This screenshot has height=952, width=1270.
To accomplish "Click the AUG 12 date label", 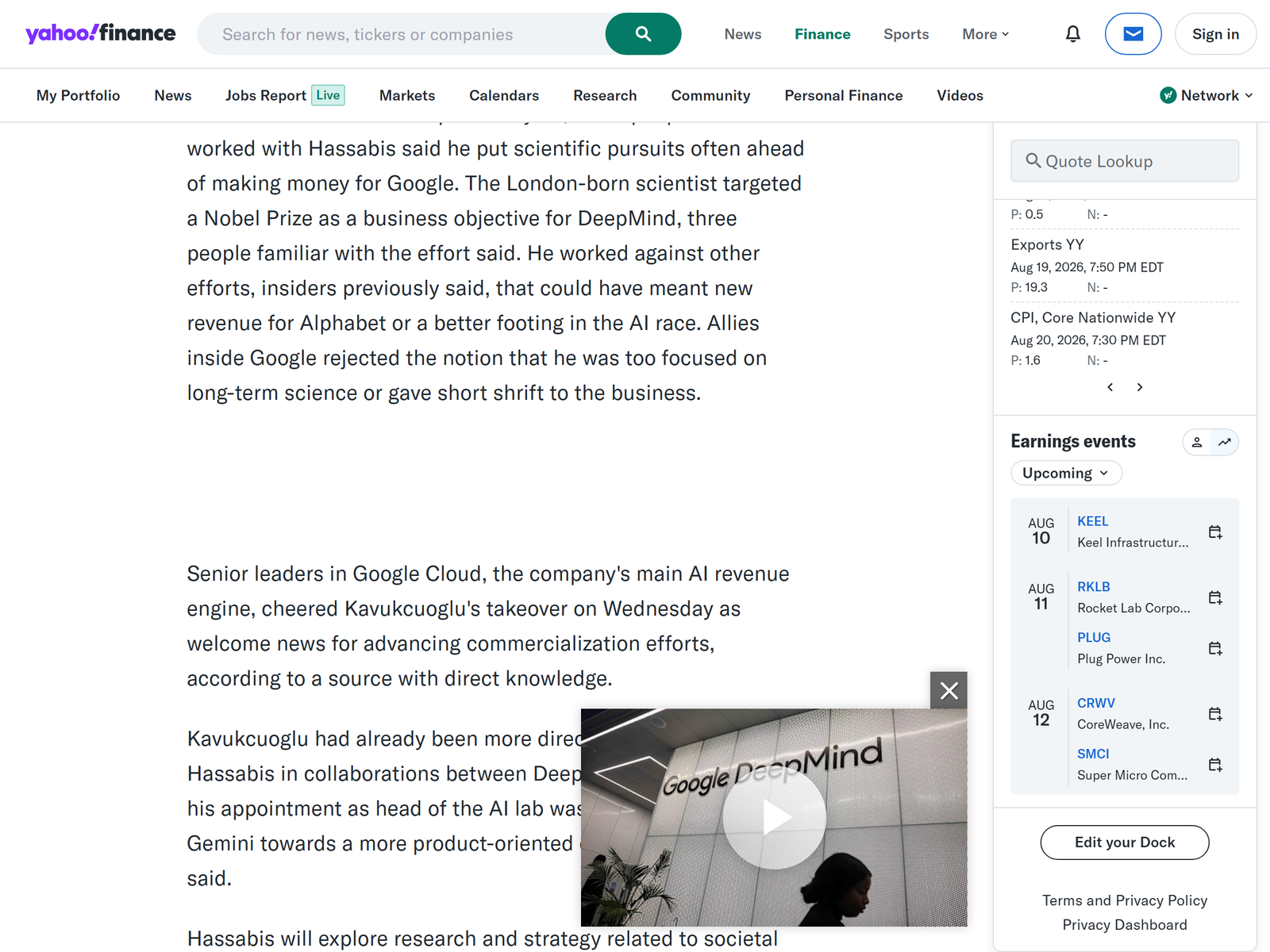I will 1041,714.
